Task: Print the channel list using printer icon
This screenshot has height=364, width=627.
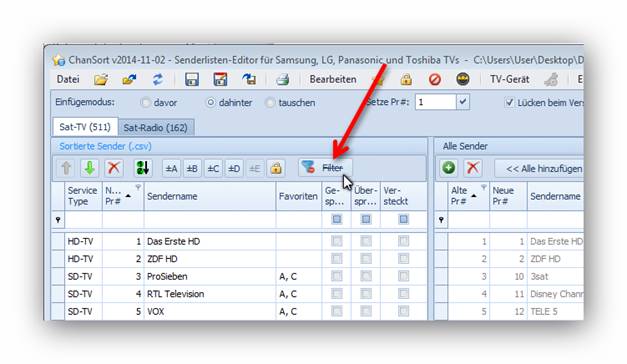Action: point(282,80)
